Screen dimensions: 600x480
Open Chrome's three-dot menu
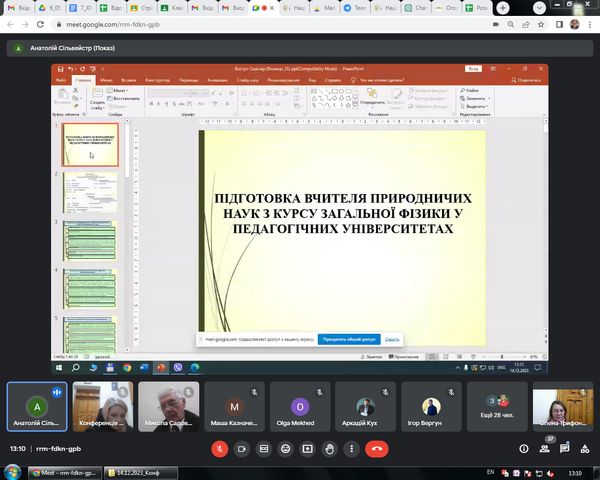[x=589, y=23]
